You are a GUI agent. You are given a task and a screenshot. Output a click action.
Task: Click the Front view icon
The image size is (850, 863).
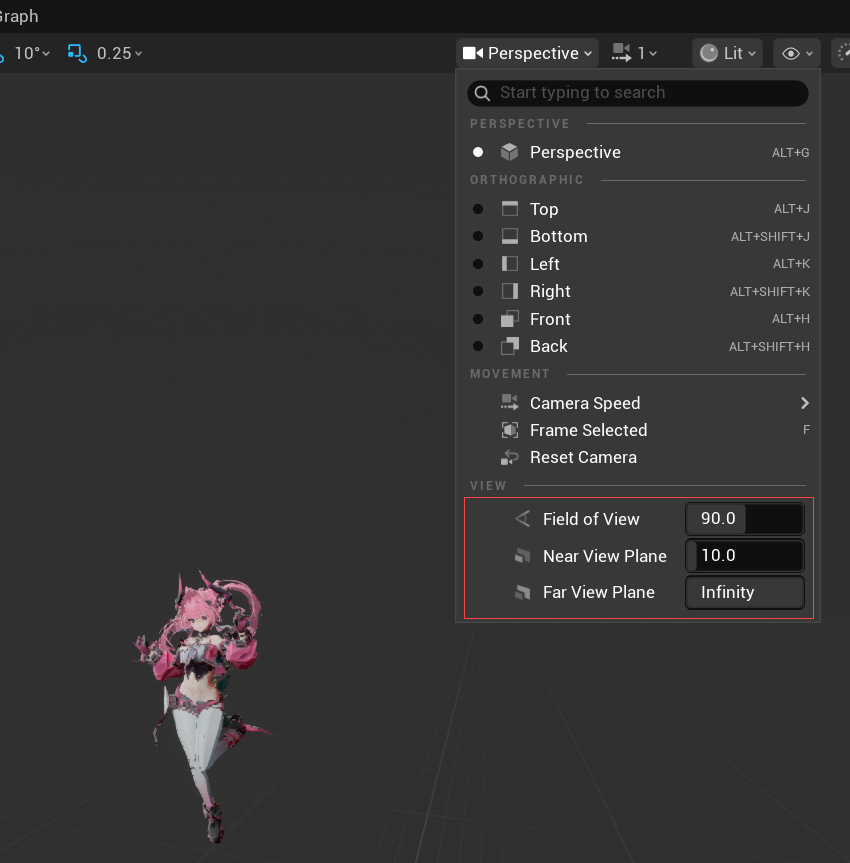coord(510,319)
